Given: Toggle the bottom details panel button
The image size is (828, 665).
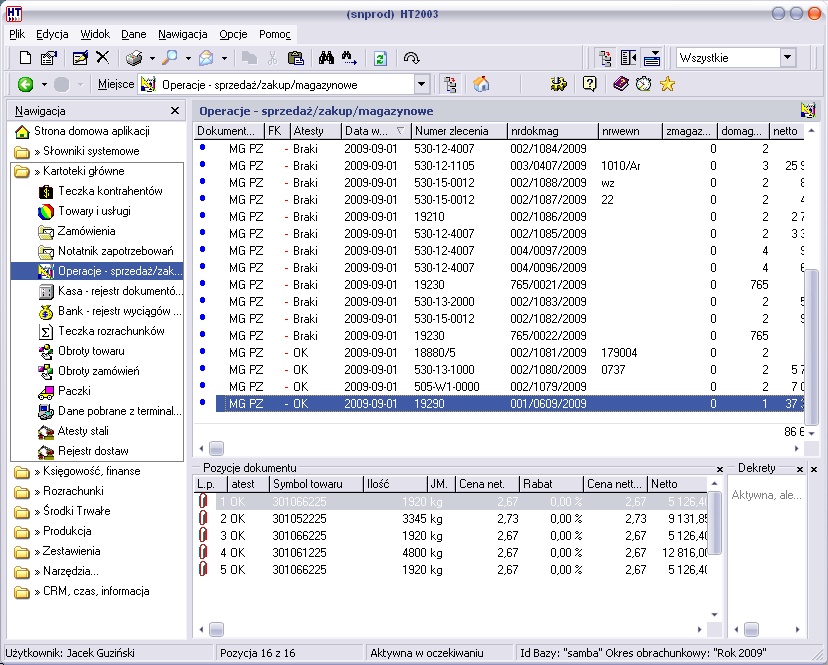Looking at the screenshot, I should [652, 58].
